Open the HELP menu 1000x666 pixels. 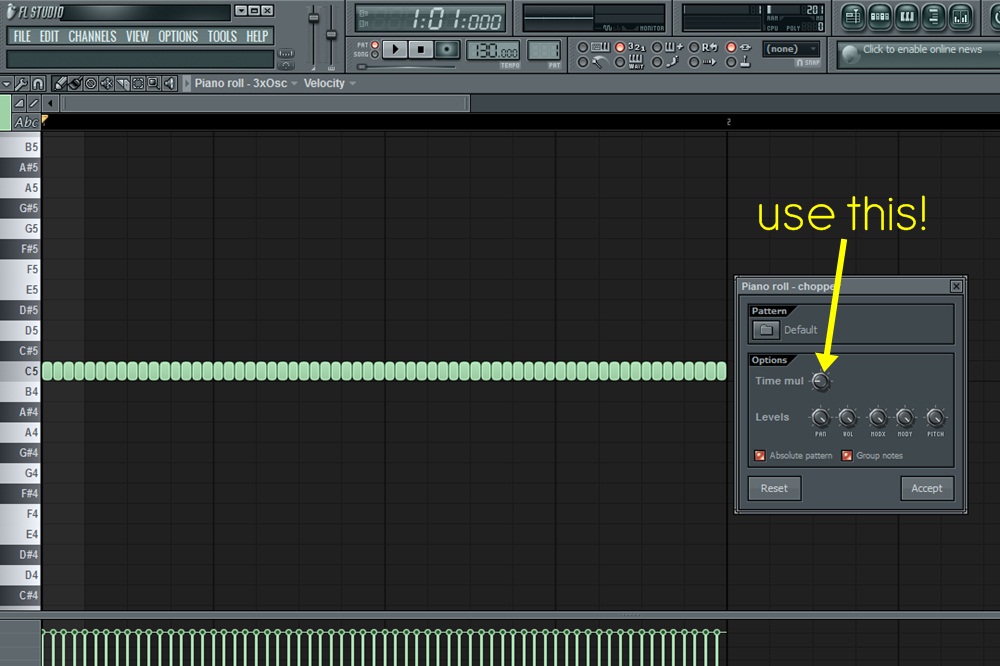pos(258,36)
